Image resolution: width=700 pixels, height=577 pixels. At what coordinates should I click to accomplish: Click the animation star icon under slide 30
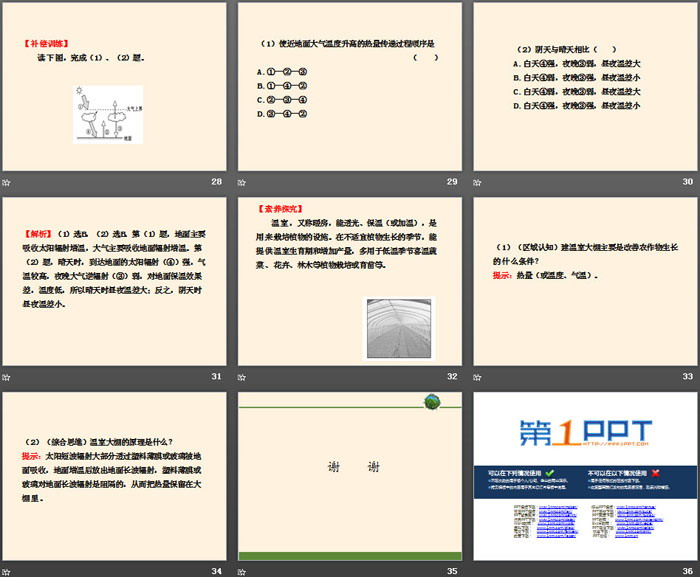478,182
